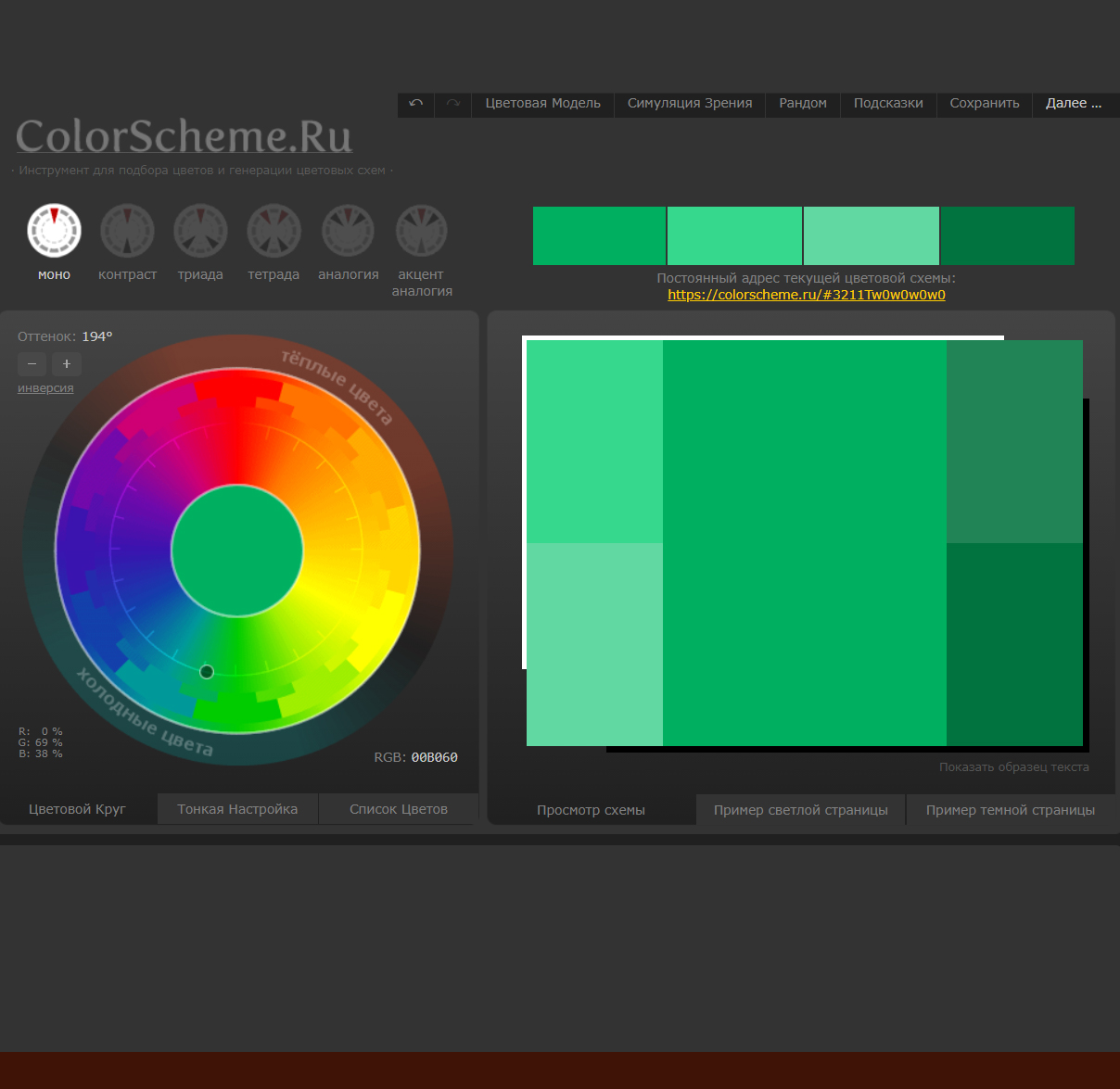This screenshot has width=1120, height=1089.
Task: Open the Сохранить menu
Action: tap(985, 104)
